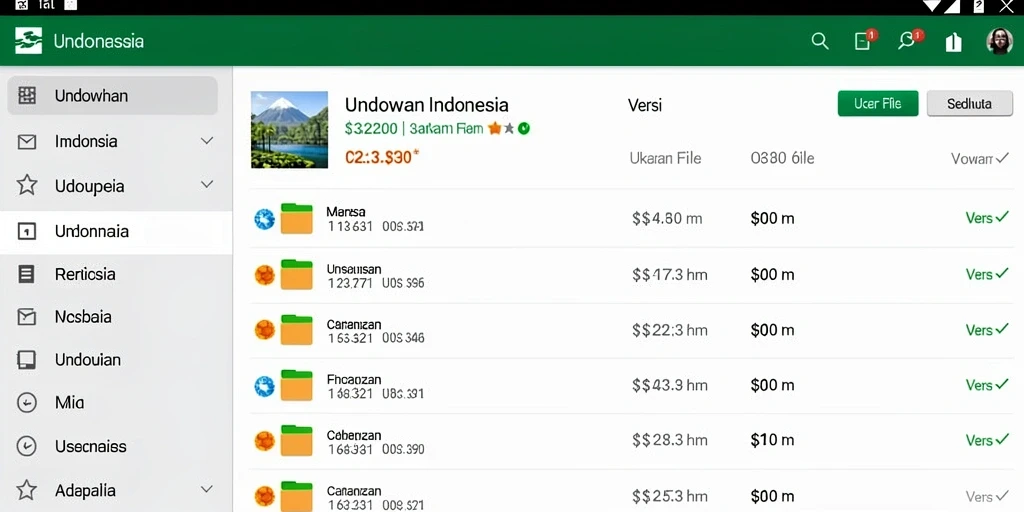Click the Ukaran File column label
The width and height of the screenshot is (1024, 512).
665,158
